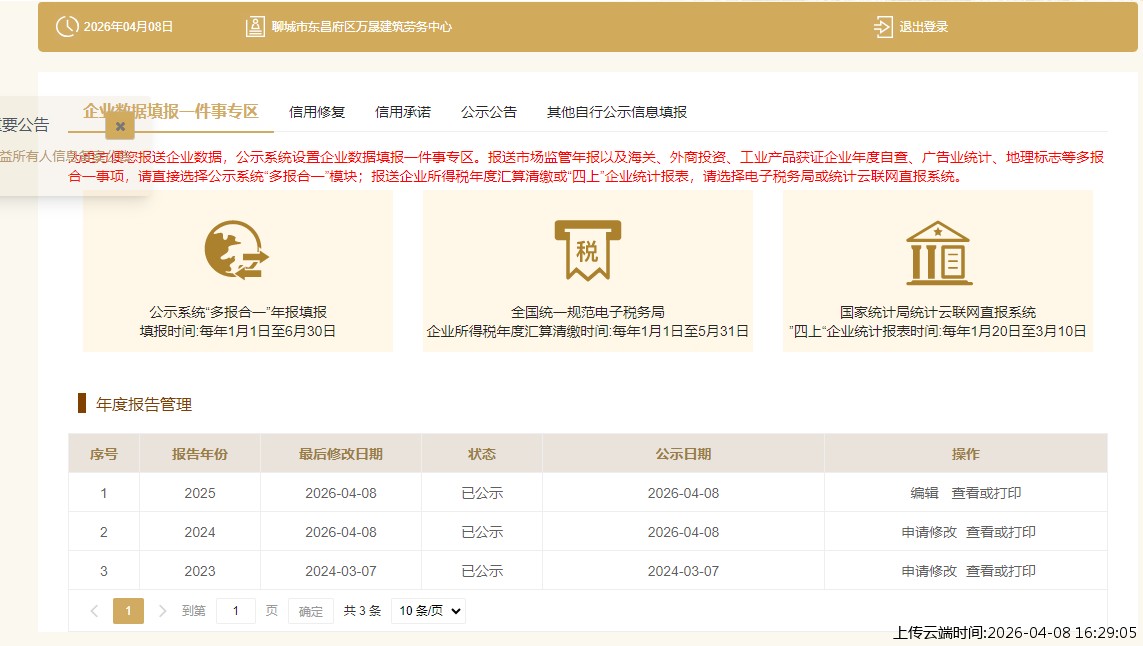
Task: Click the 确定 button in pagination
Action: point(311,611)
